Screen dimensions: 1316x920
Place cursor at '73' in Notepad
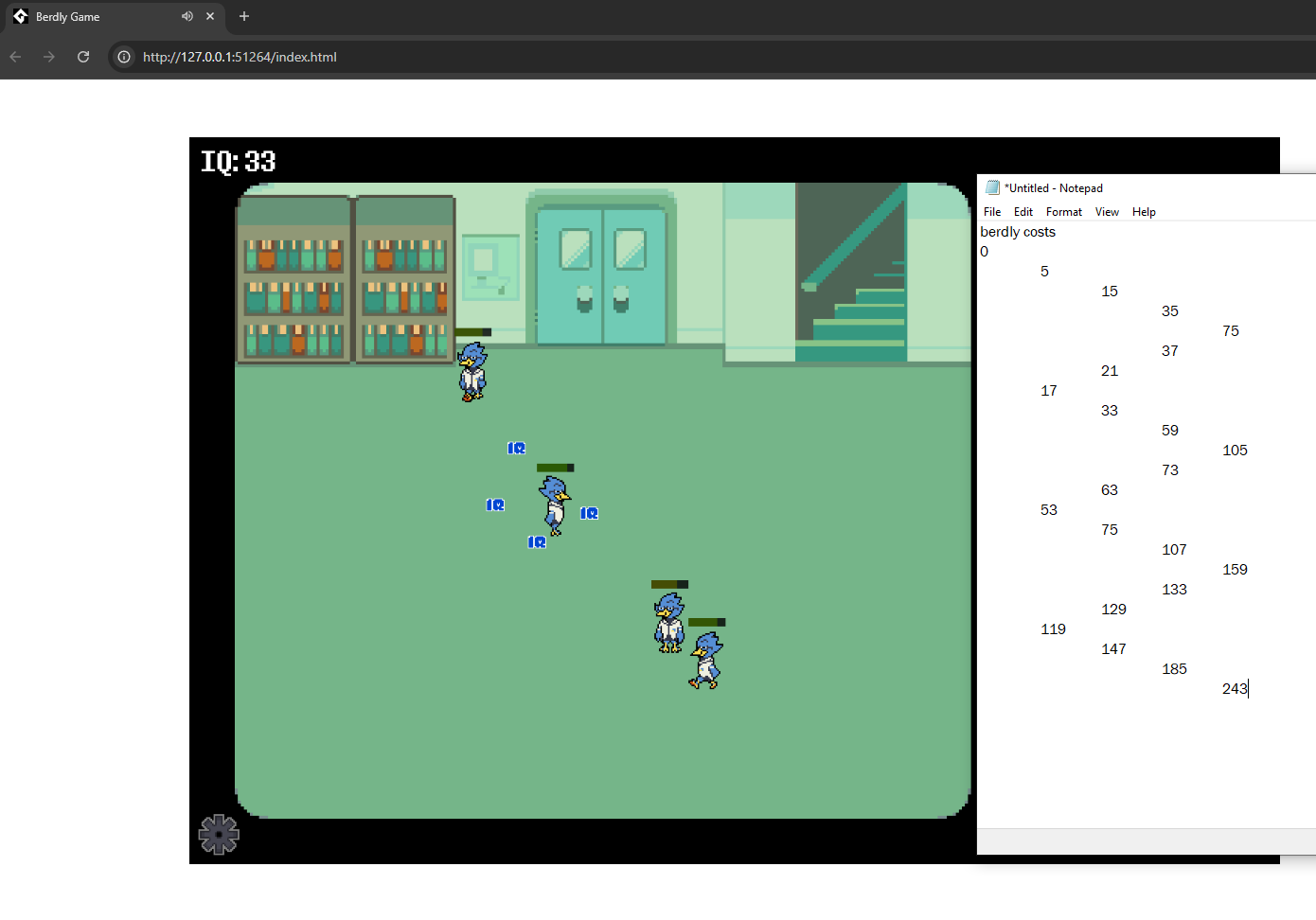click(1170, 470)
